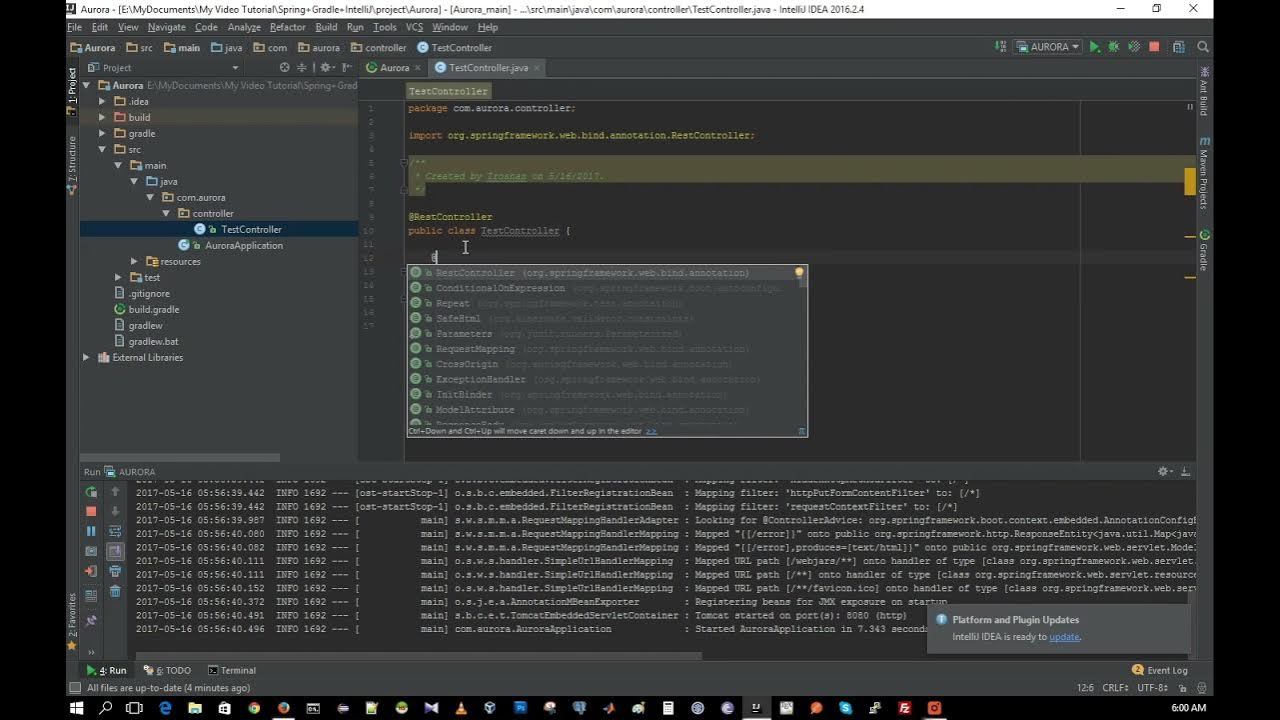Open the Refactor menu
This screenshot has width=1280, height=720.
(287, 27)
